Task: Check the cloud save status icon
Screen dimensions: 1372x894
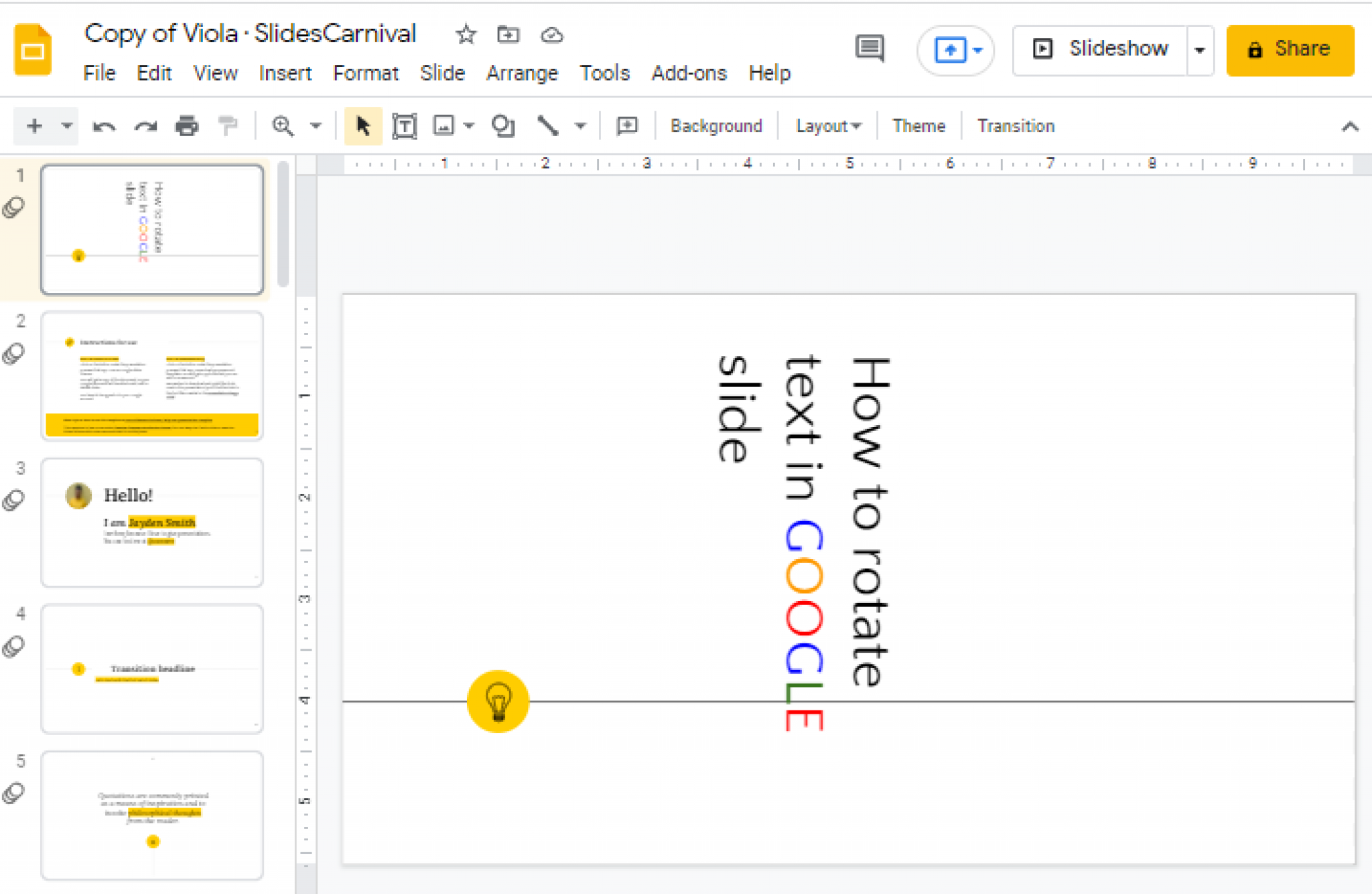Action: click(552, 35)
